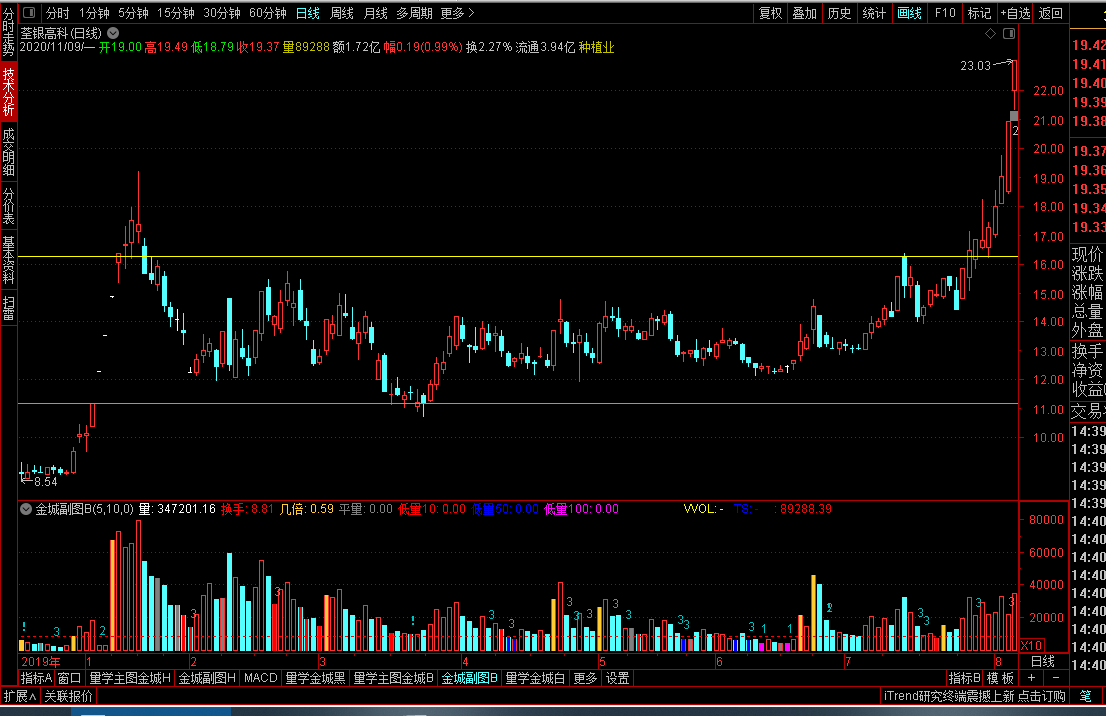Image resolution: width=1106 pixels, height=716 pixels.
Task: Click the 叠加 overlay button
Action: click(804, 13)
